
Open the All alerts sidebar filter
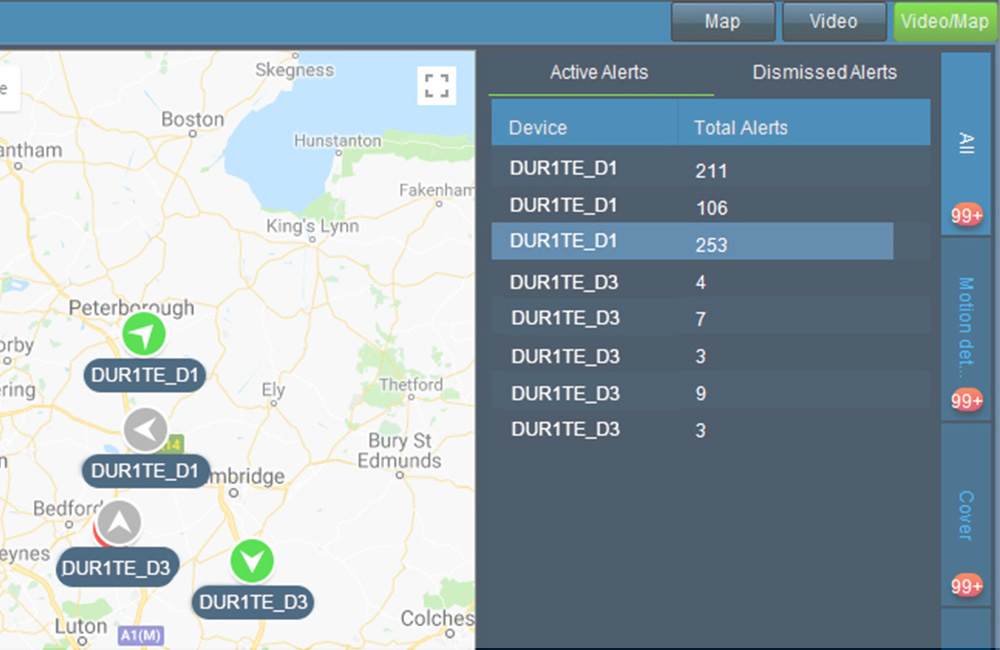[x=965, y=144]
